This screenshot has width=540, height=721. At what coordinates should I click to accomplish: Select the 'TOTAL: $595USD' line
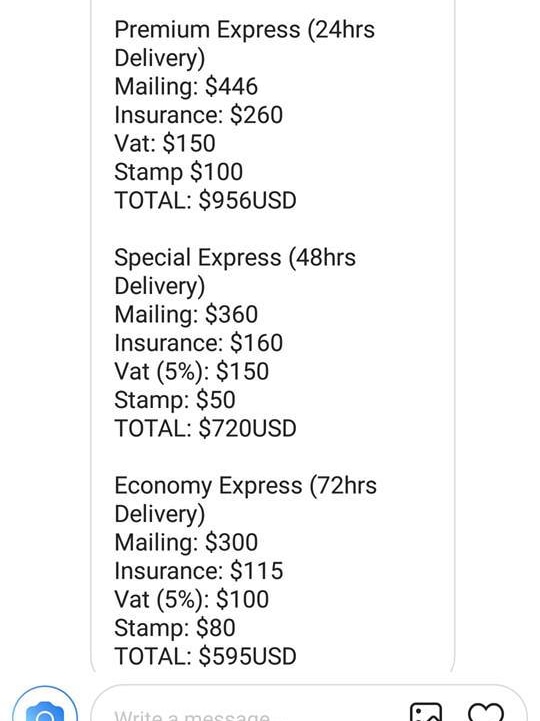[x=206, y=657]
